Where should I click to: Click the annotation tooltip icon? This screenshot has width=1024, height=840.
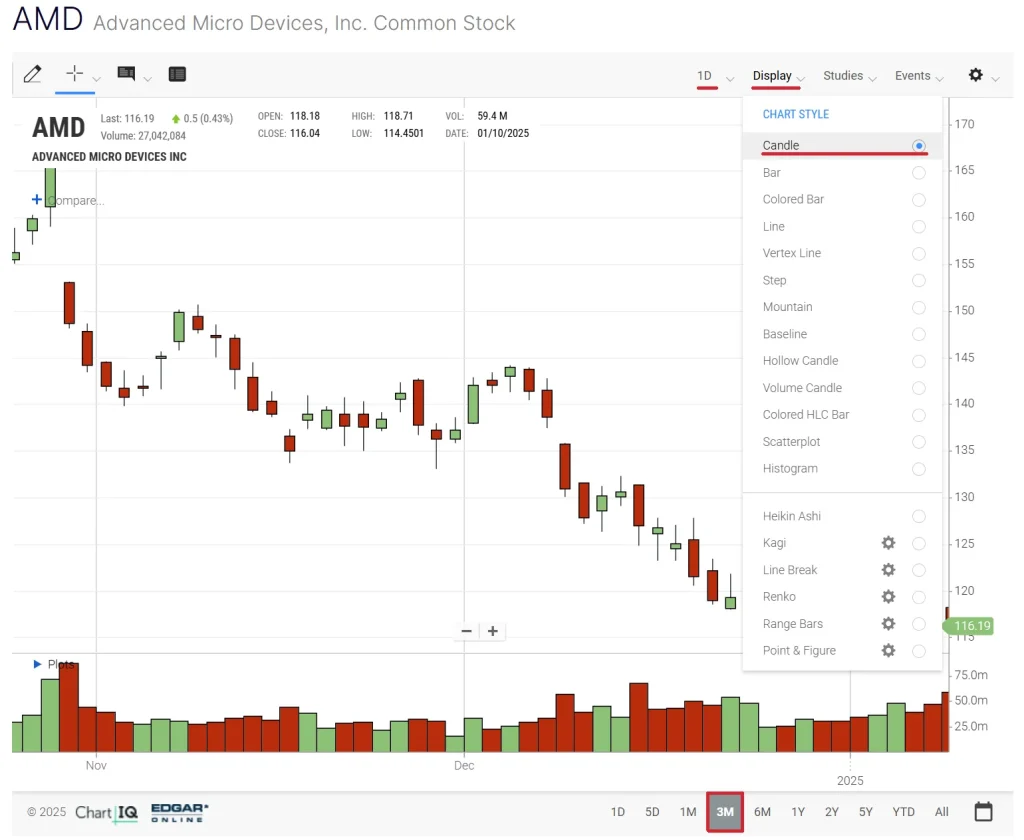pos(126,73)
